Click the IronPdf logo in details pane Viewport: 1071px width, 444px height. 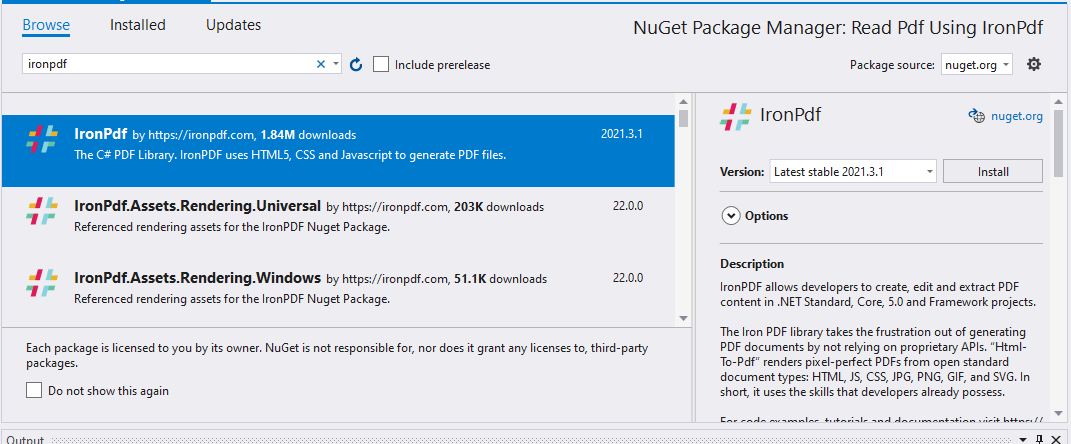[735, 116]
